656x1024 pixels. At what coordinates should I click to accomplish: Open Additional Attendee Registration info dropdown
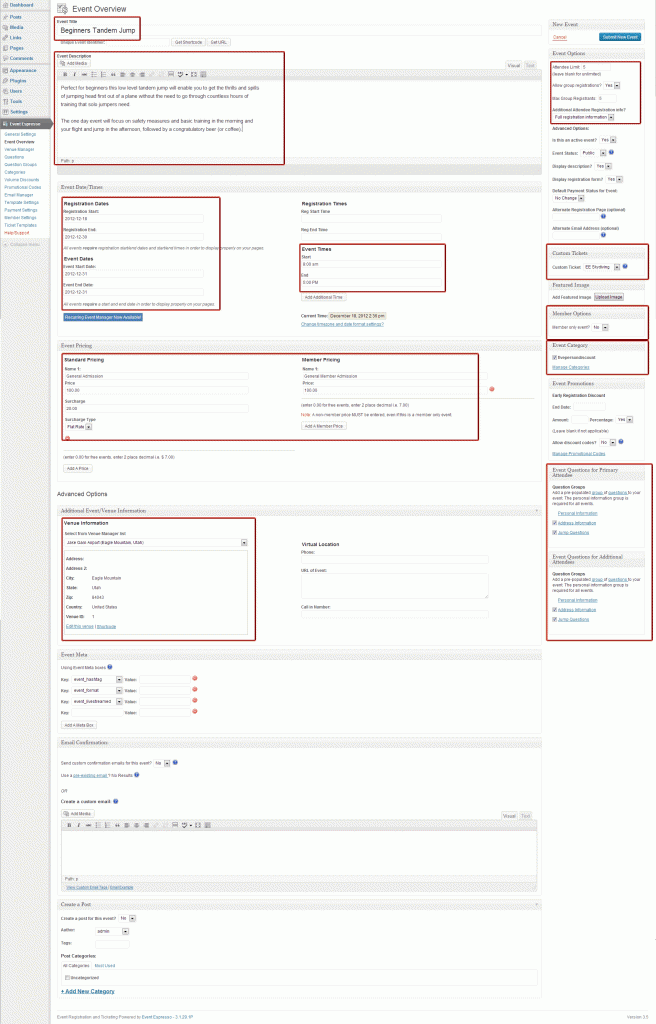coord(583,118)
